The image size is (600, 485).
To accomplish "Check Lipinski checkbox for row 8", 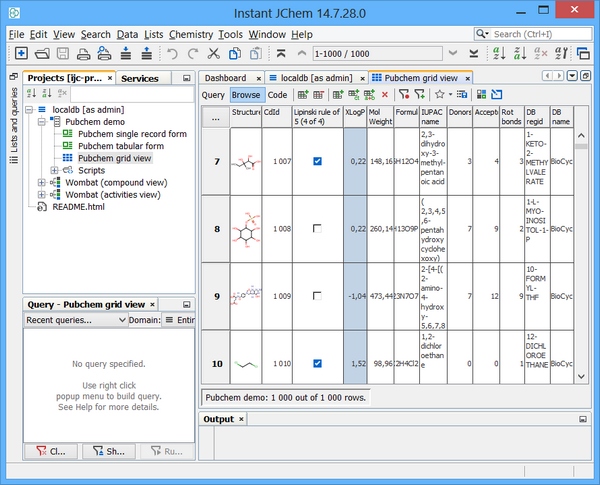I will (317, 228).
